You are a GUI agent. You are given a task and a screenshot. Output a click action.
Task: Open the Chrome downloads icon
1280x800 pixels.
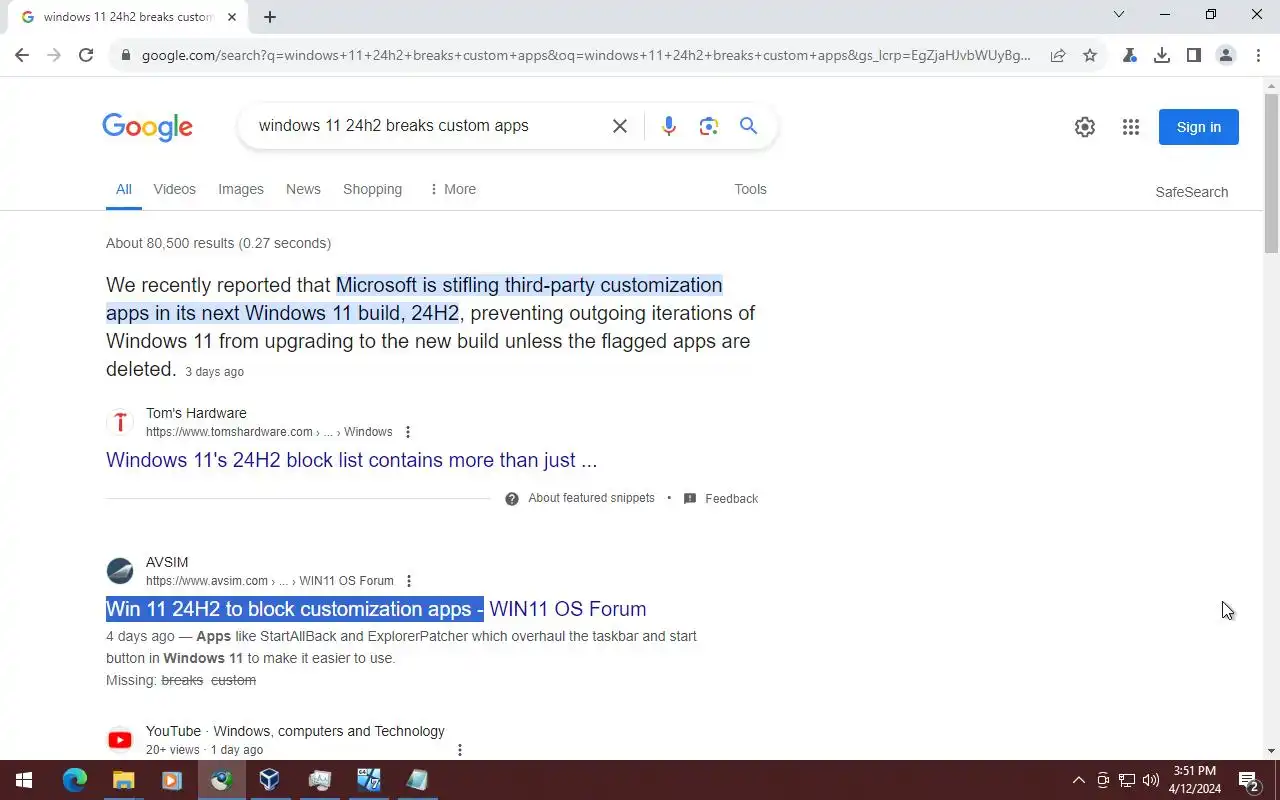click(x=1162, y=55)
